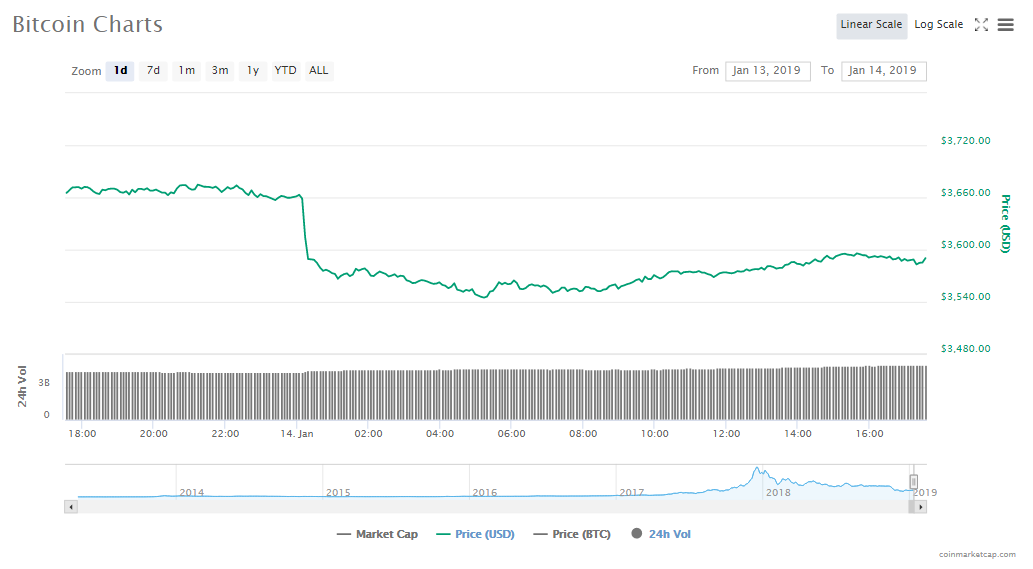Click the To date field
This screenshot has width=1033, height=569.
point(883,71)
